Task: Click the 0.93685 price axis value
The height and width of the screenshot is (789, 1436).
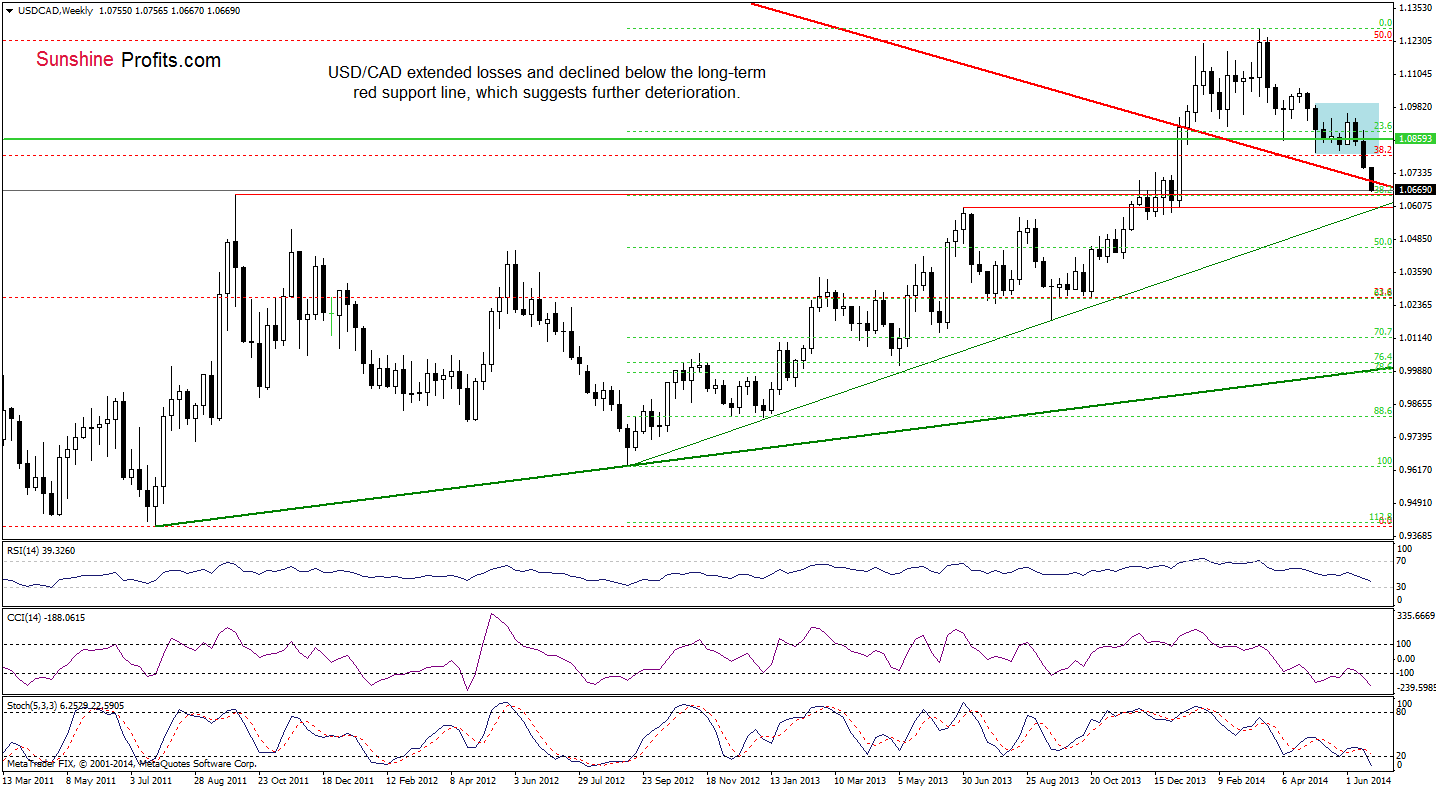Action: [1416, 535]
